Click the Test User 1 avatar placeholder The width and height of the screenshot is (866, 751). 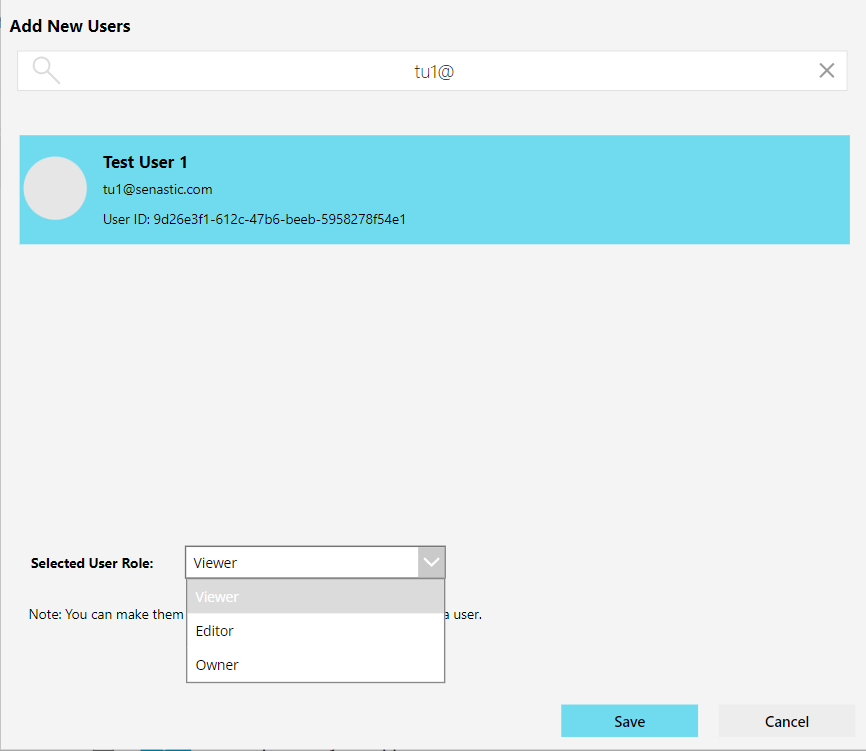click(x=55, y=188)
